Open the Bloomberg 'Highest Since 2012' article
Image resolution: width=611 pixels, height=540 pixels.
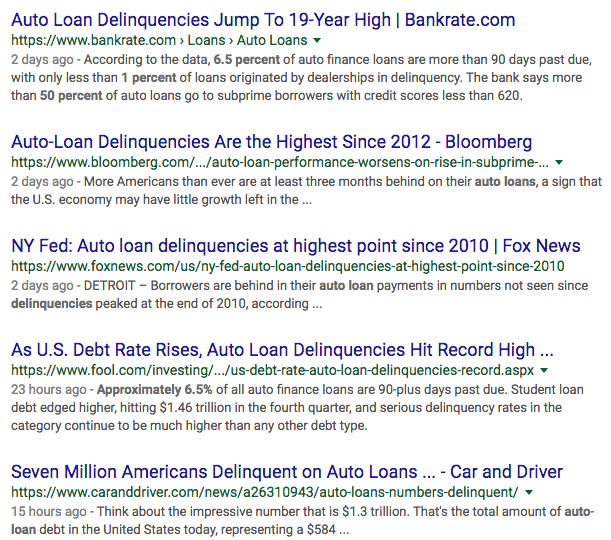tap(271, 142)
